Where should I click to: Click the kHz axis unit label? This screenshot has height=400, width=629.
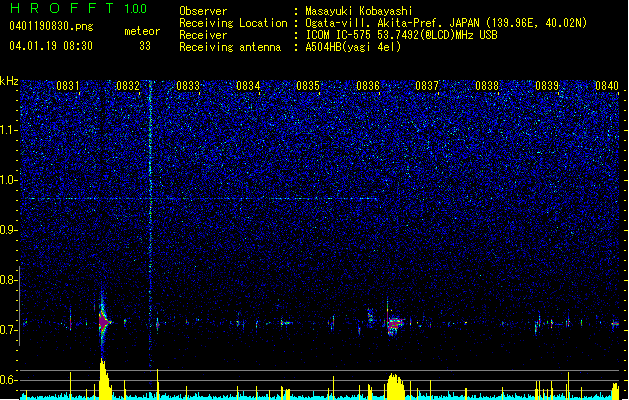point(9,81)
